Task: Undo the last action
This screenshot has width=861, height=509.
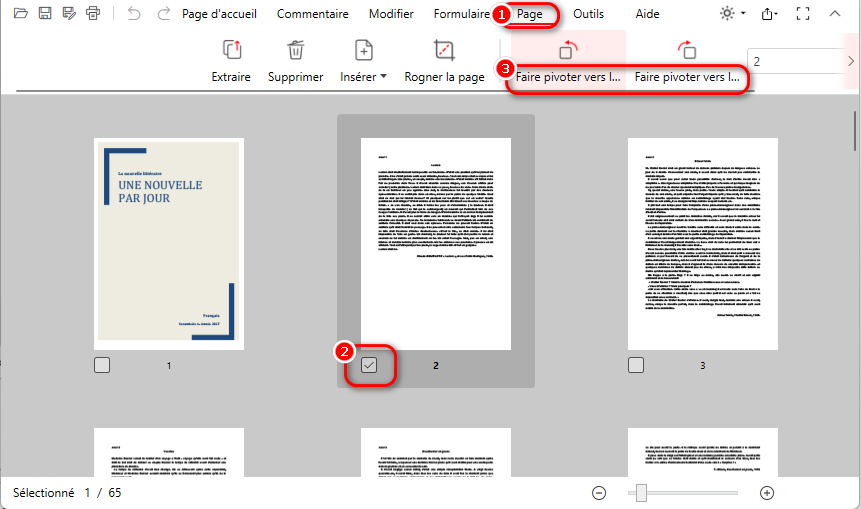Action: pos(134,13)
